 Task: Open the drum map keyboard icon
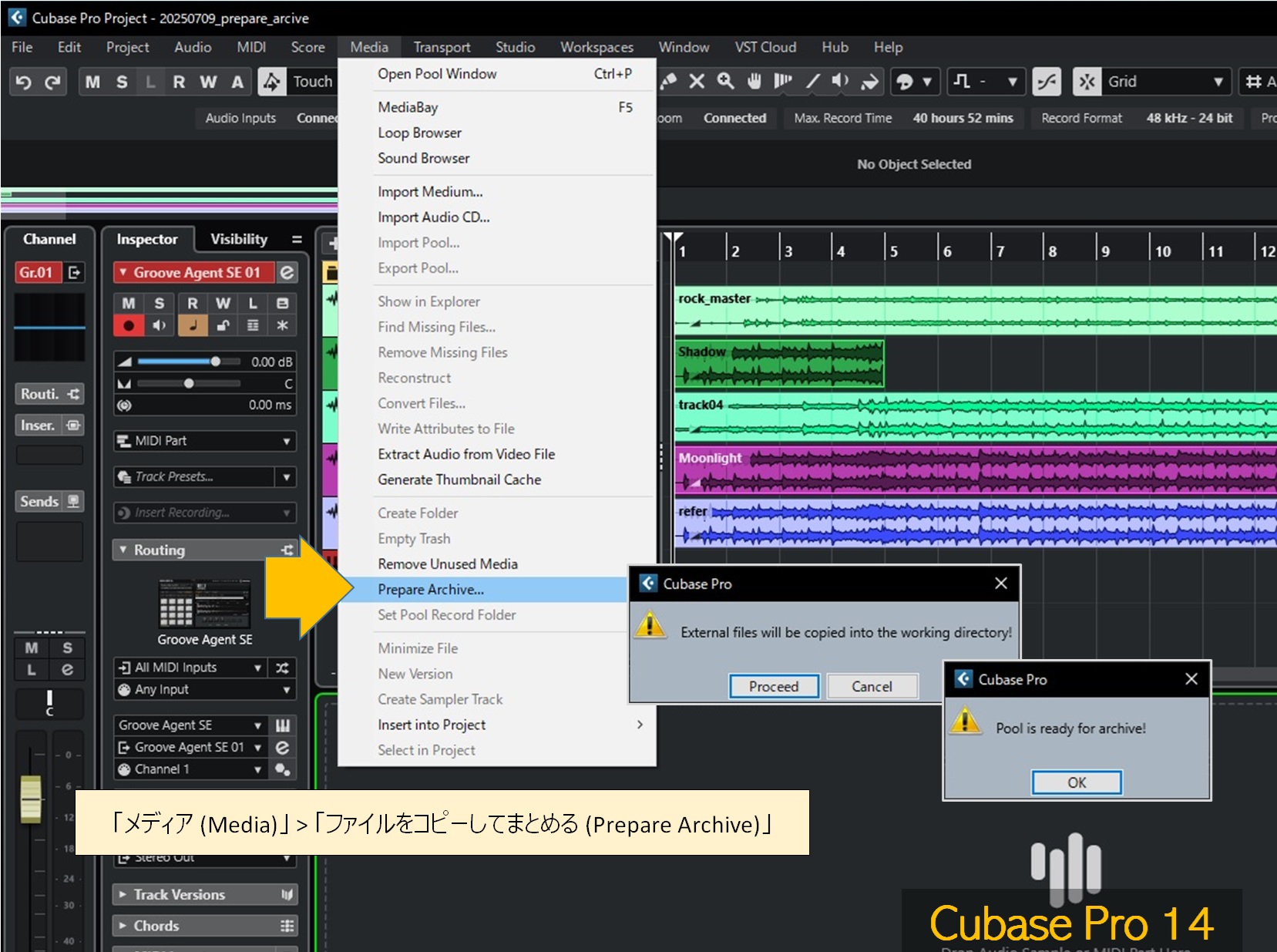pyautogui.click(x=283, y=725)
